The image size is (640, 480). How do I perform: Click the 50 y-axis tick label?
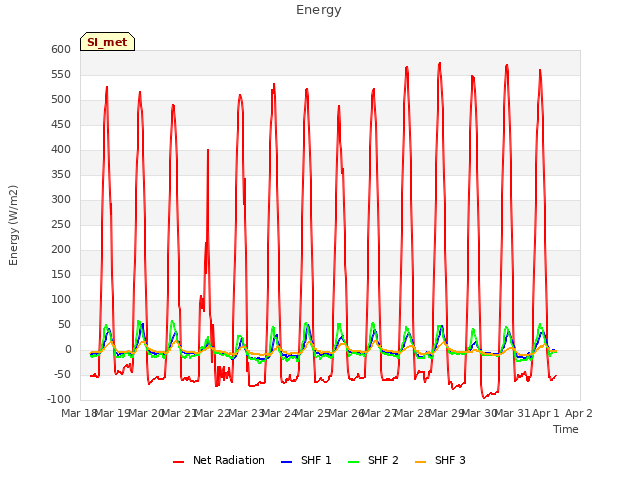tap(64, 324)
